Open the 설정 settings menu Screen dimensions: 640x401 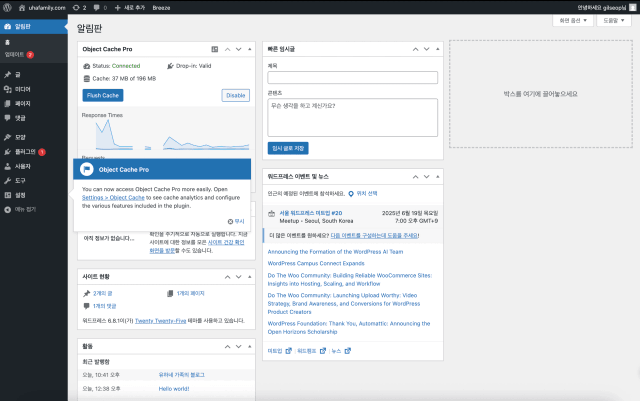[x=33, y=195]
